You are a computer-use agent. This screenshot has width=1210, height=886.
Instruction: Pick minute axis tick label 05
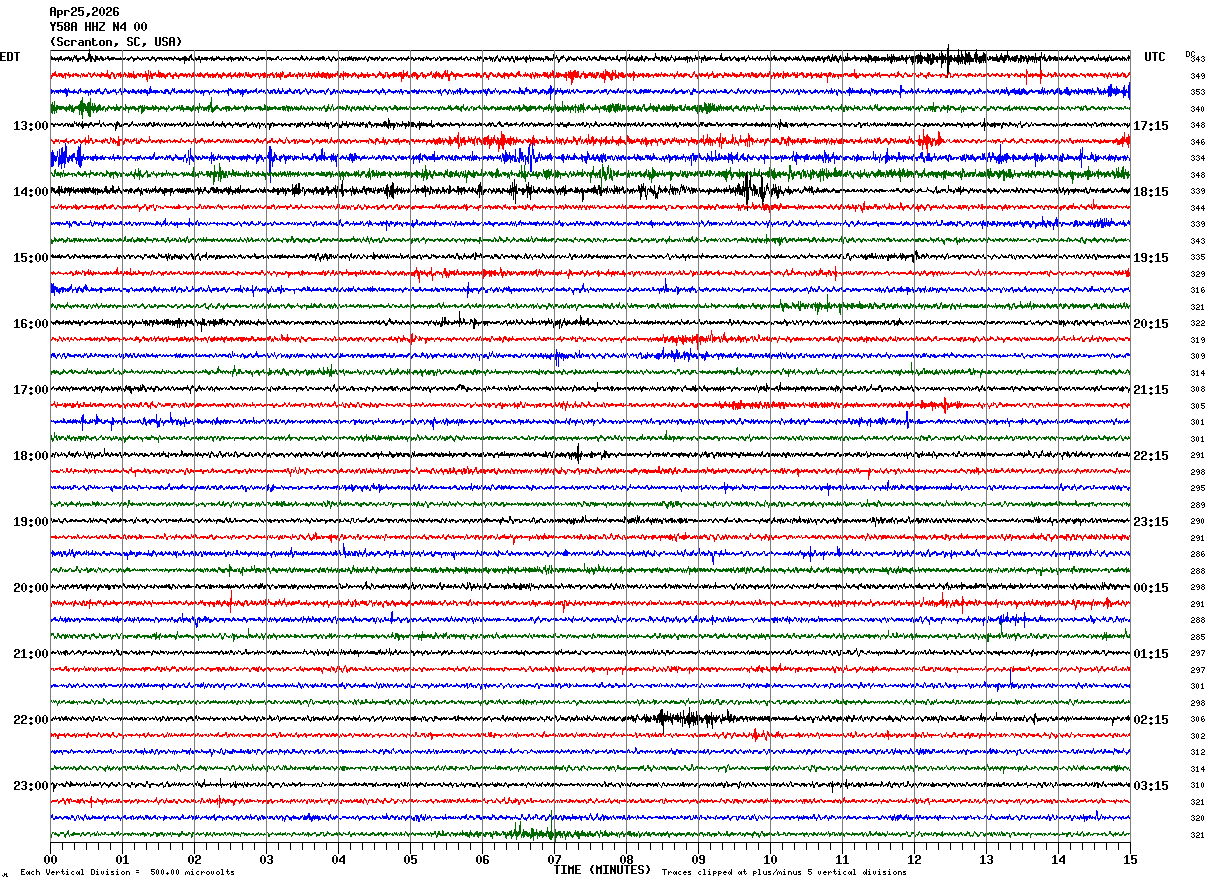tap(410, 859)
